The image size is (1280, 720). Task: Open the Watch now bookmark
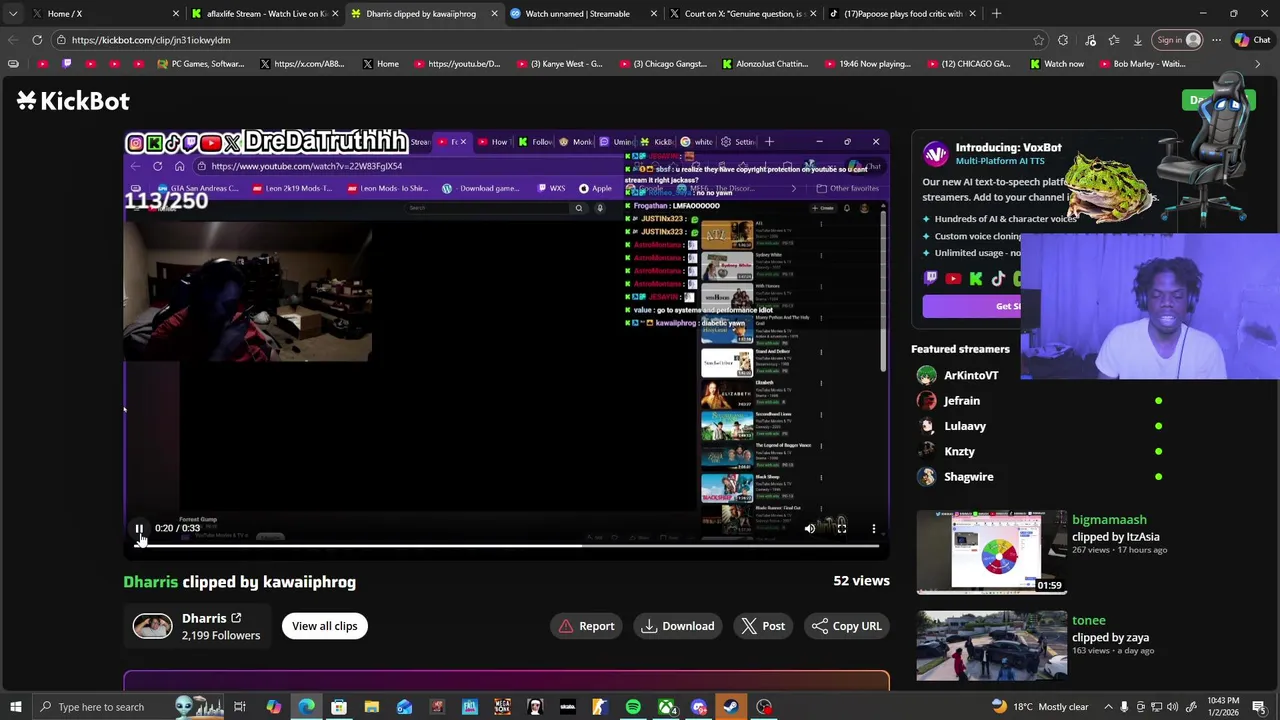[x=1056, y=64]
